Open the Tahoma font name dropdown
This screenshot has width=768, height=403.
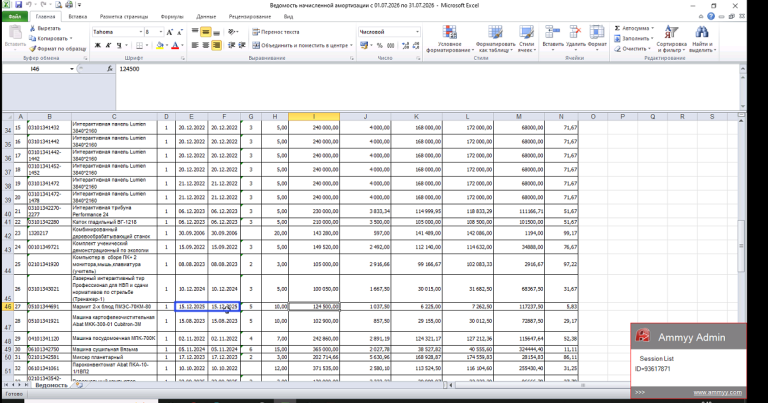point(141,32)
